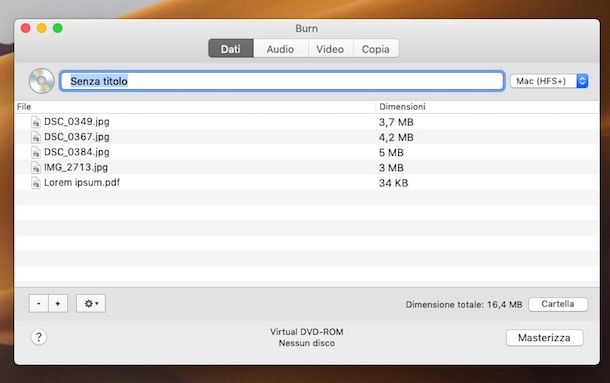Click the IMG_2713.jpg file icon
This screenshot has height=383, width=610.
coord(36,167)
